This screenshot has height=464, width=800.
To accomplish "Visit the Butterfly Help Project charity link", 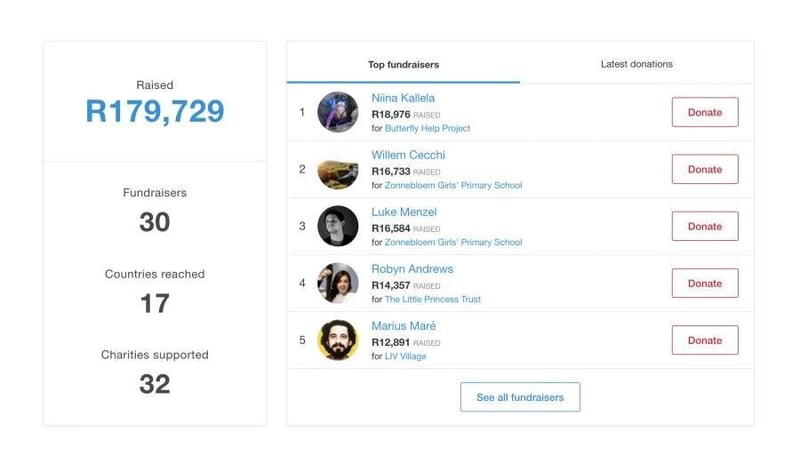I will click(x=427, y=128).
